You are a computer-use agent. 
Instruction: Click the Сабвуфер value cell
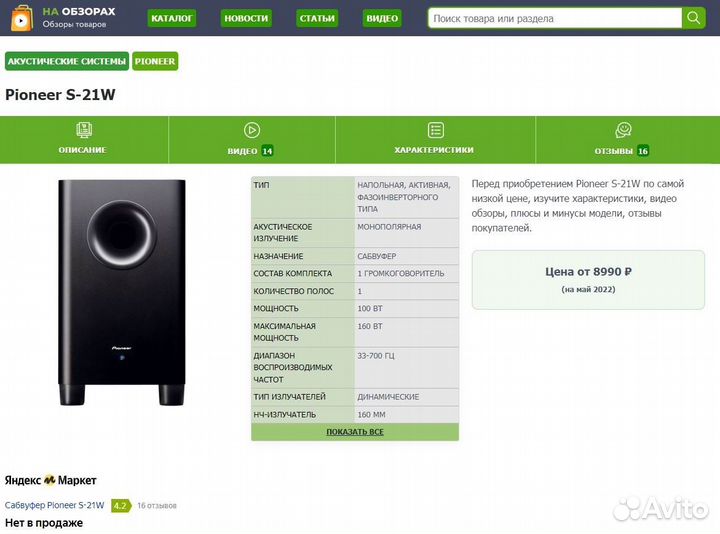[406, 256]
